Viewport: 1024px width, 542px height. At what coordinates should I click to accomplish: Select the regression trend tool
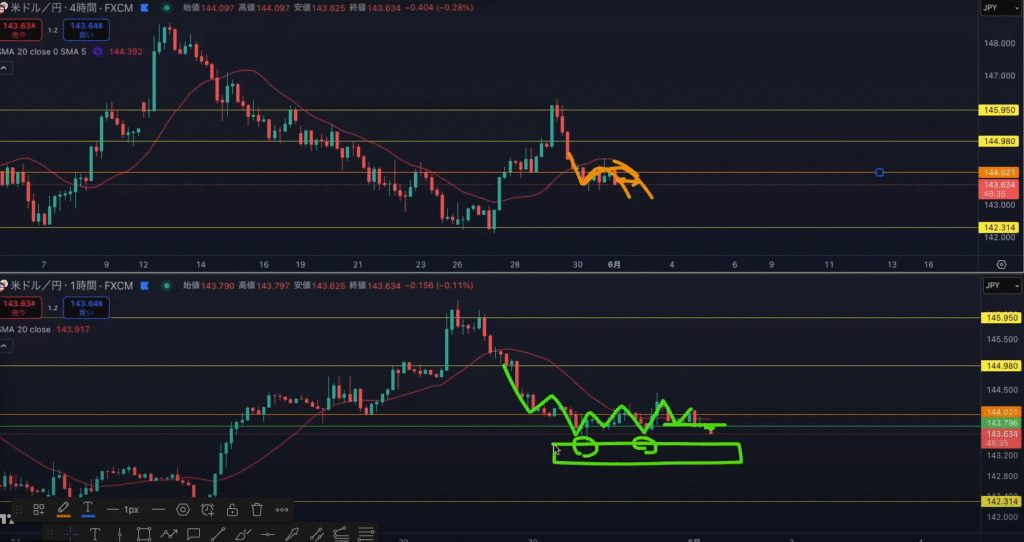click(x=340, y=534)
